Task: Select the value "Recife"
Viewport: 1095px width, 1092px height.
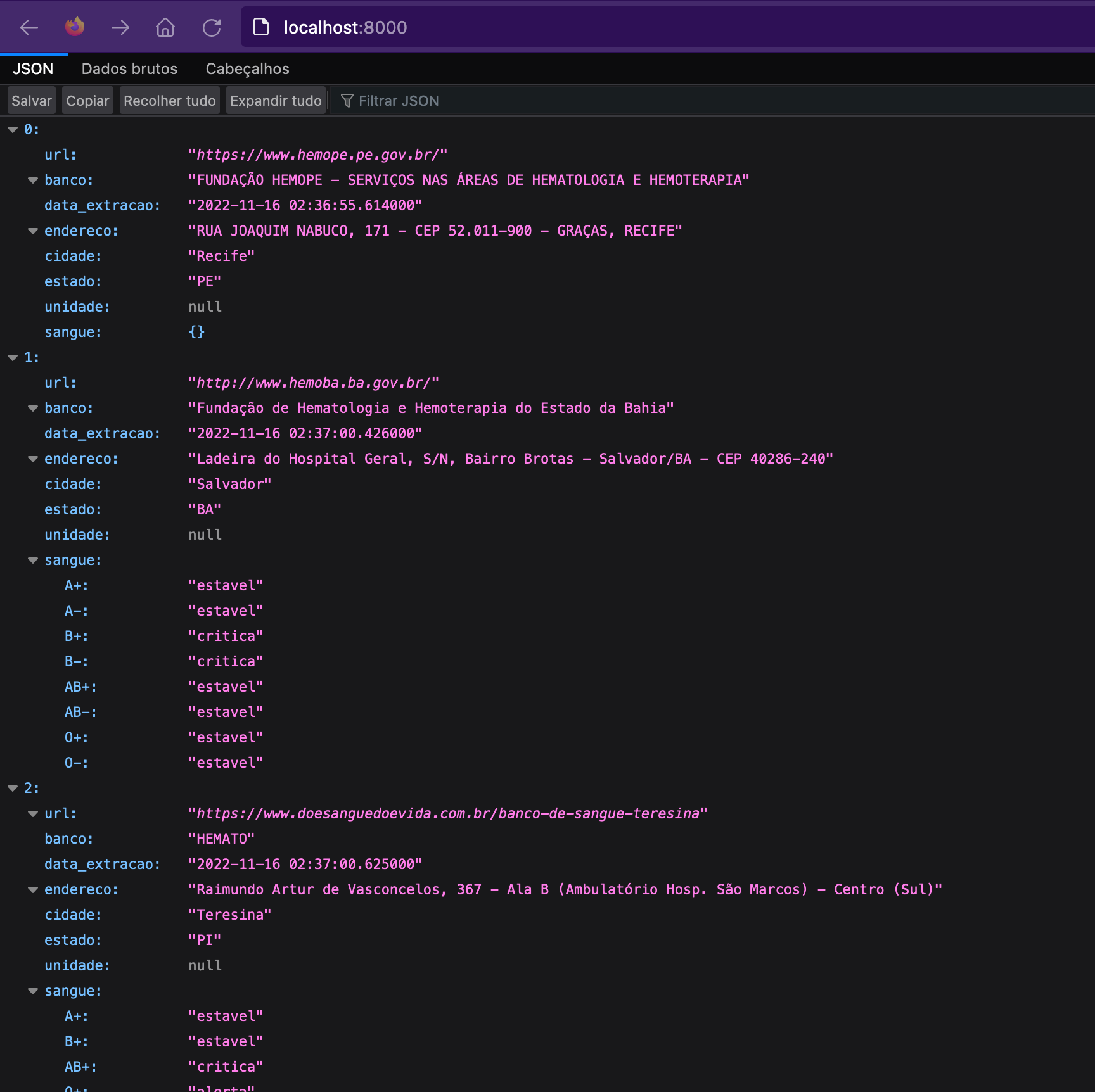Action: (221, 256)
